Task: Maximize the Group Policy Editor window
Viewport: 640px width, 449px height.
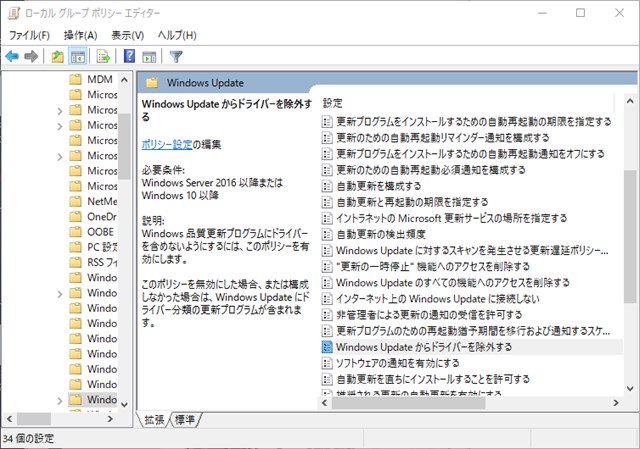Action: point(580,13)
